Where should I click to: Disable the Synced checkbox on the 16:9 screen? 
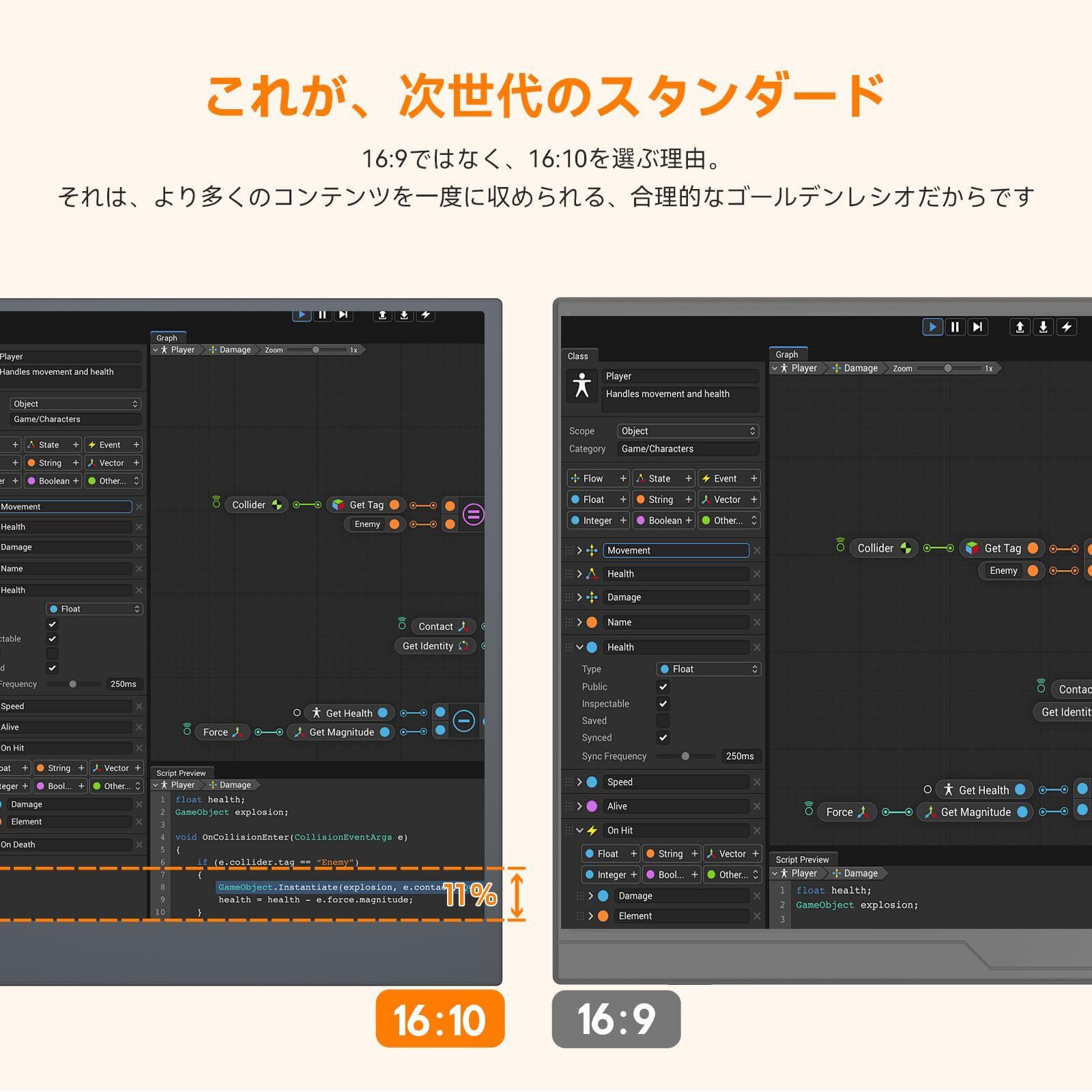[x=663, y=738]
